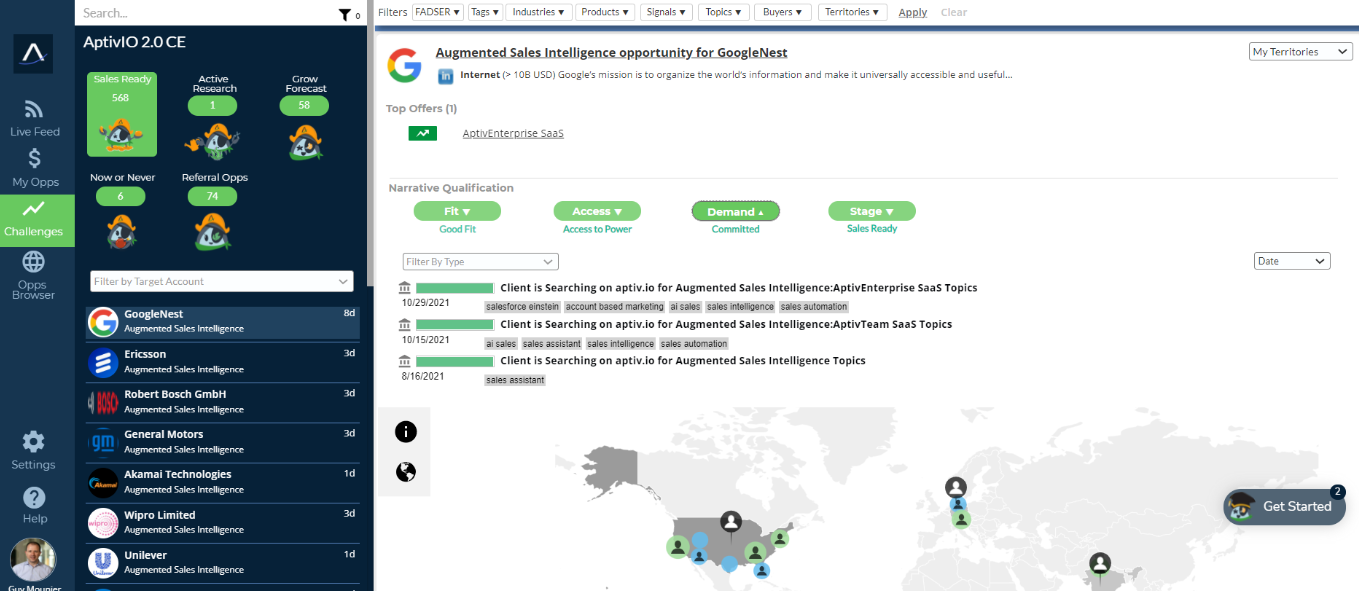
Task: Click the institution icon for 10/15/2021 signal
Action: (404, 324)
